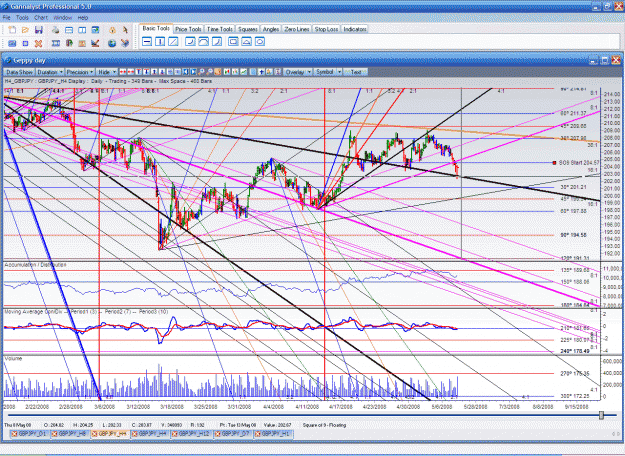Select the Basic Tools tab
The width and height of the screenshot is (625, 456).
coord(156,28)
